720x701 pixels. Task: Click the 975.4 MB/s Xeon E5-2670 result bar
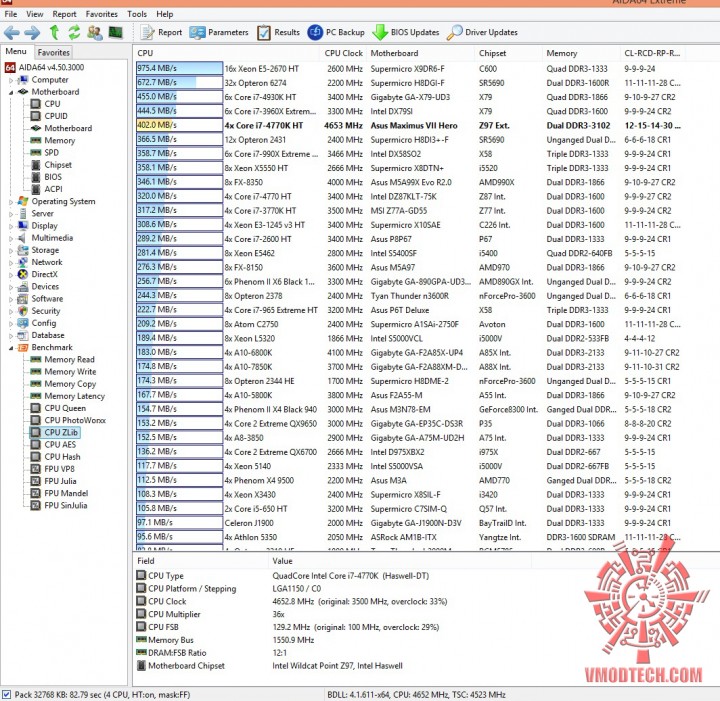179,68
